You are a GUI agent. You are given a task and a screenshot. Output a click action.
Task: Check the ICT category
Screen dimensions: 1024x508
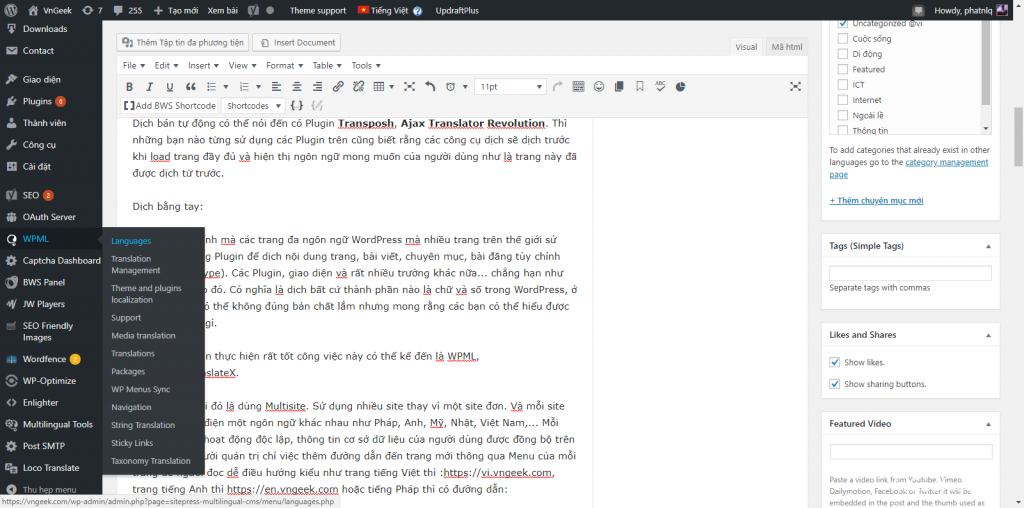(842, 85)
